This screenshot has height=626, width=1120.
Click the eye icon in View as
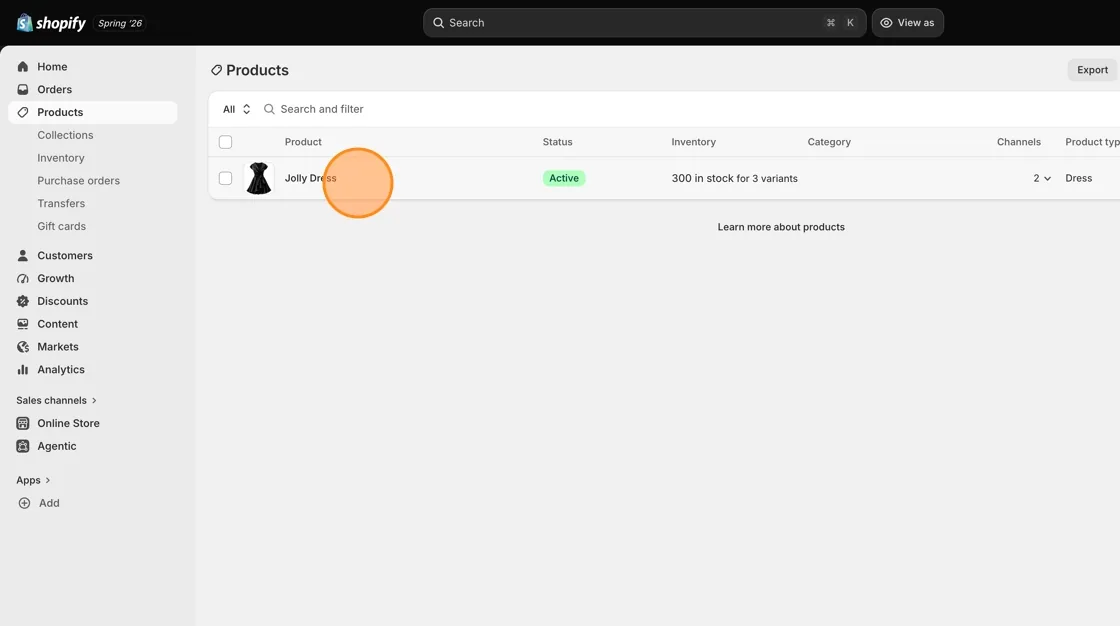pyautogui.click(x=886, y=23)
